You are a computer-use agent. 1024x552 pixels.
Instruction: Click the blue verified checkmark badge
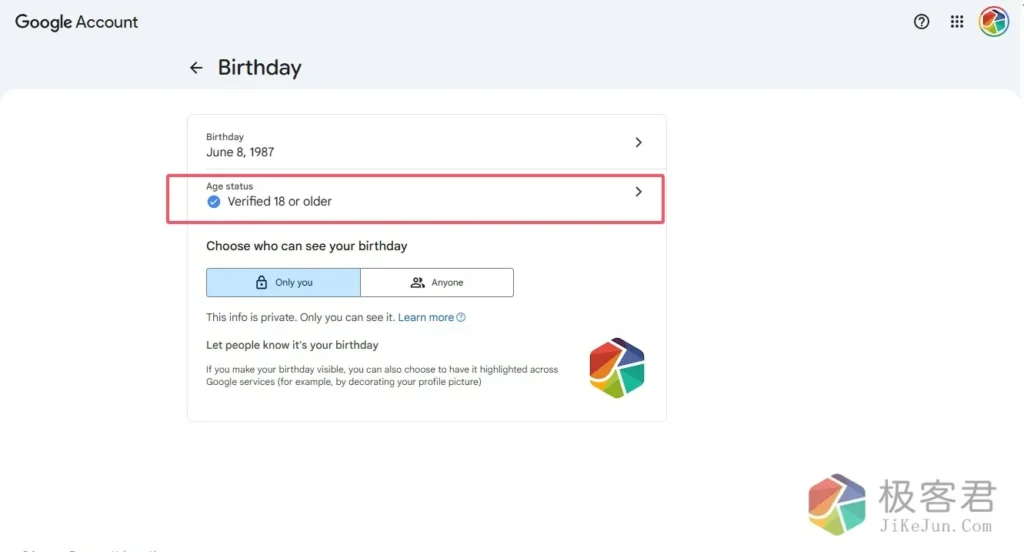(x=214, y=201)
